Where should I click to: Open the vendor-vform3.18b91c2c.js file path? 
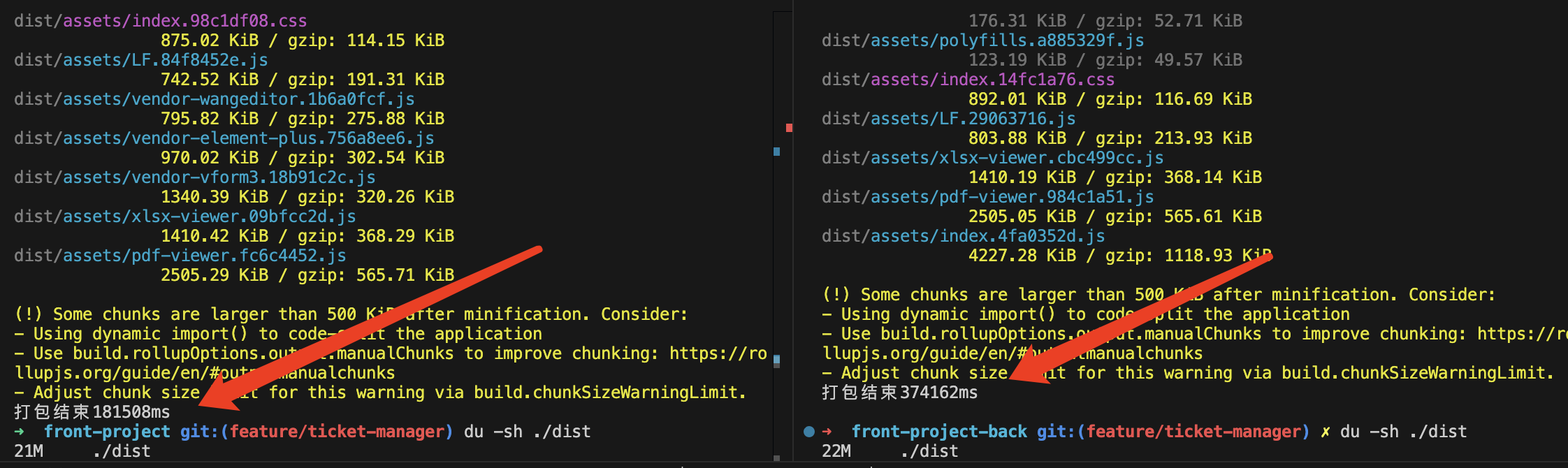pos(194,177)
